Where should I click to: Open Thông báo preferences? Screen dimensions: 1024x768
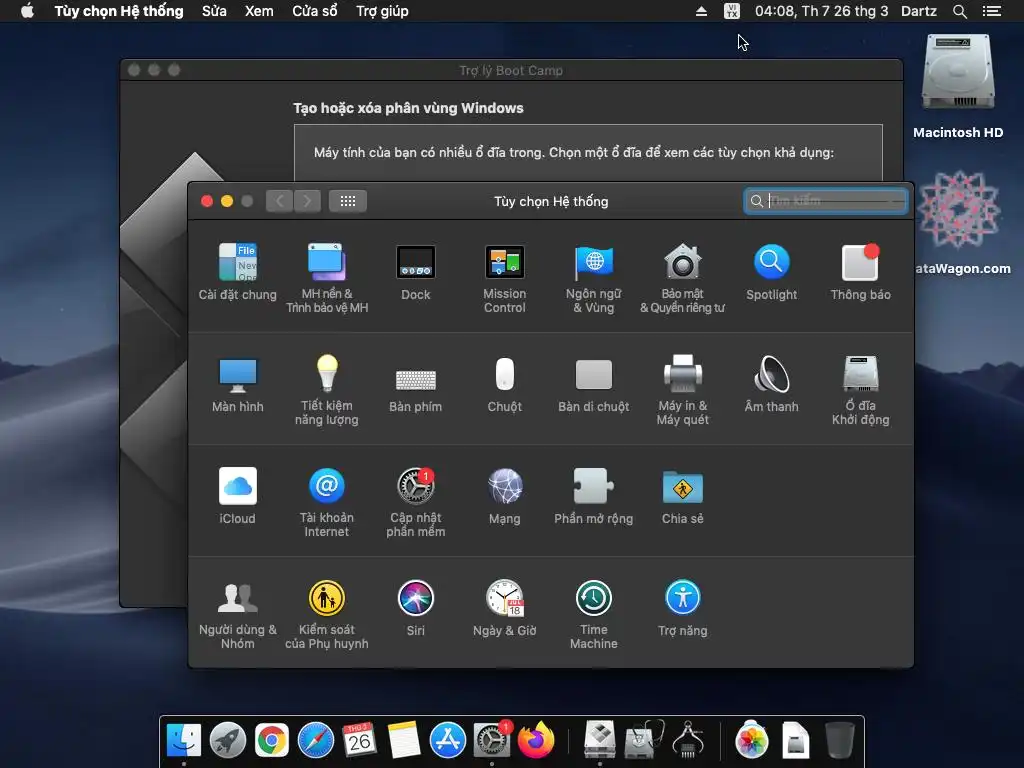(x=860, y=271)
